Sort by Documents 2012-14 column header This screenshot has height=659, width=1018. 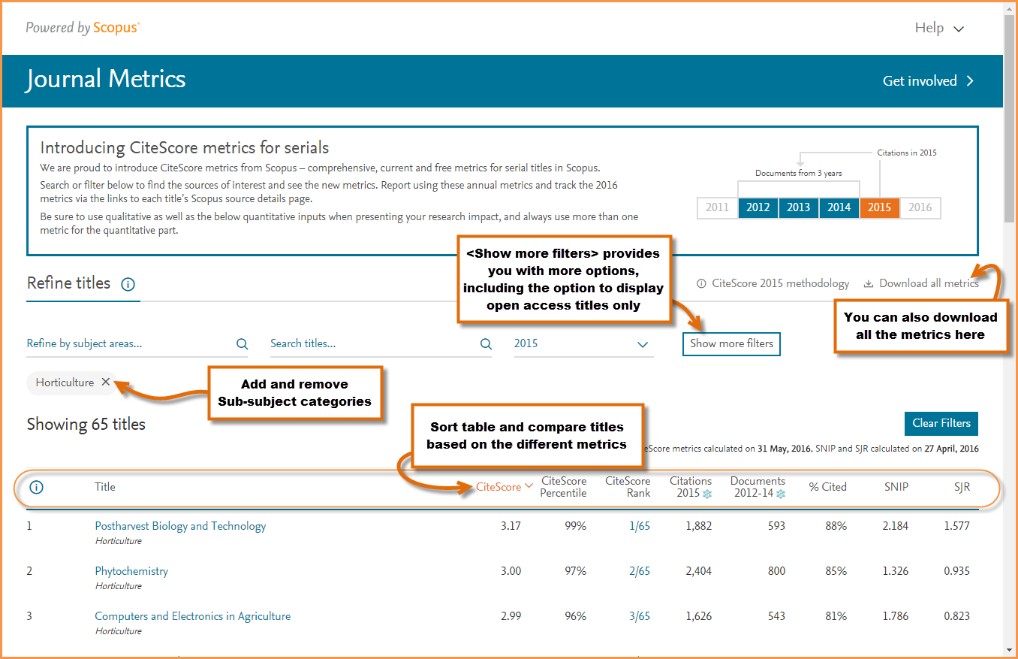(758, 487)
